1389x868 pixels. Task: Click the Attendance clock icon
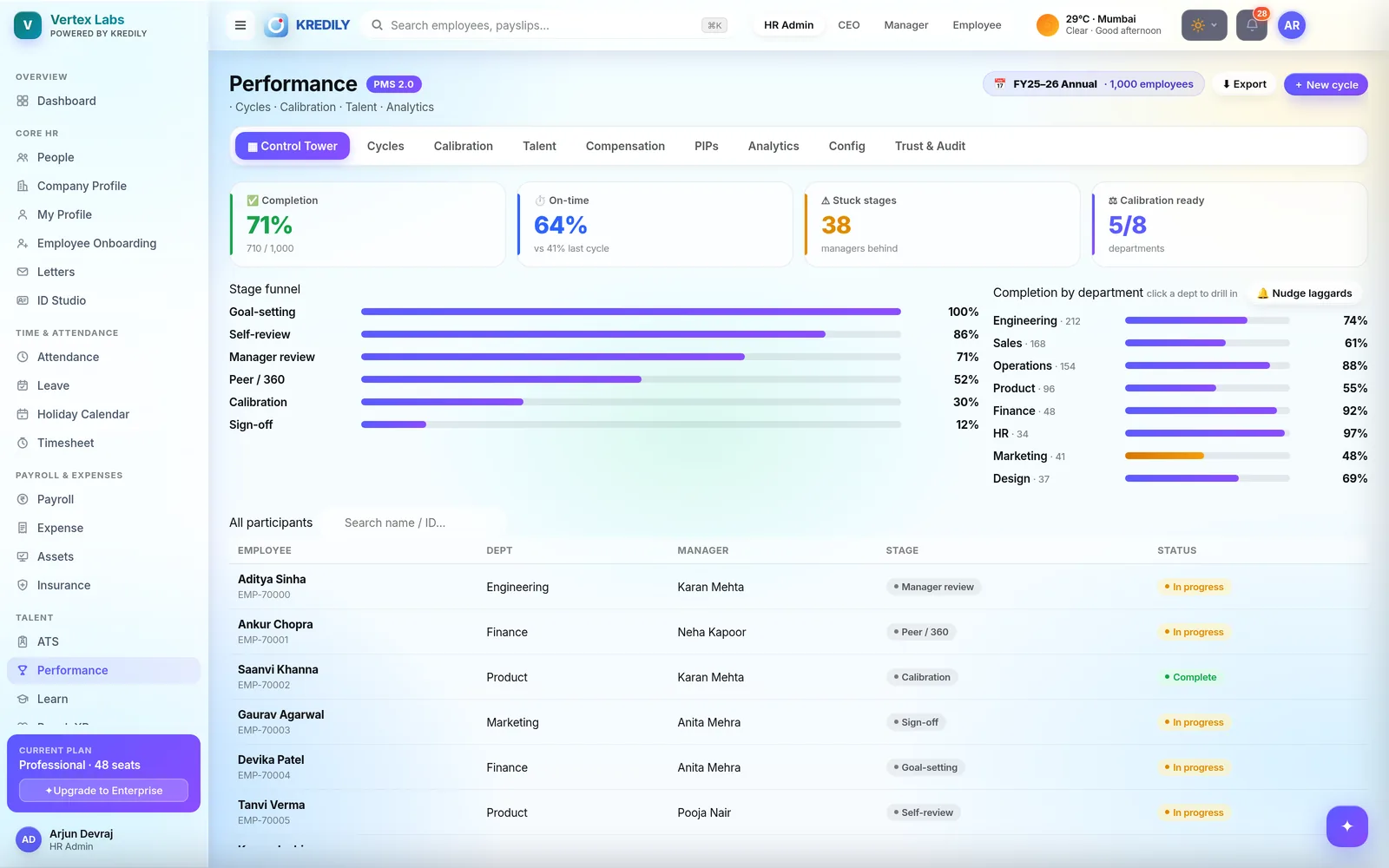(x=23, y=357)
